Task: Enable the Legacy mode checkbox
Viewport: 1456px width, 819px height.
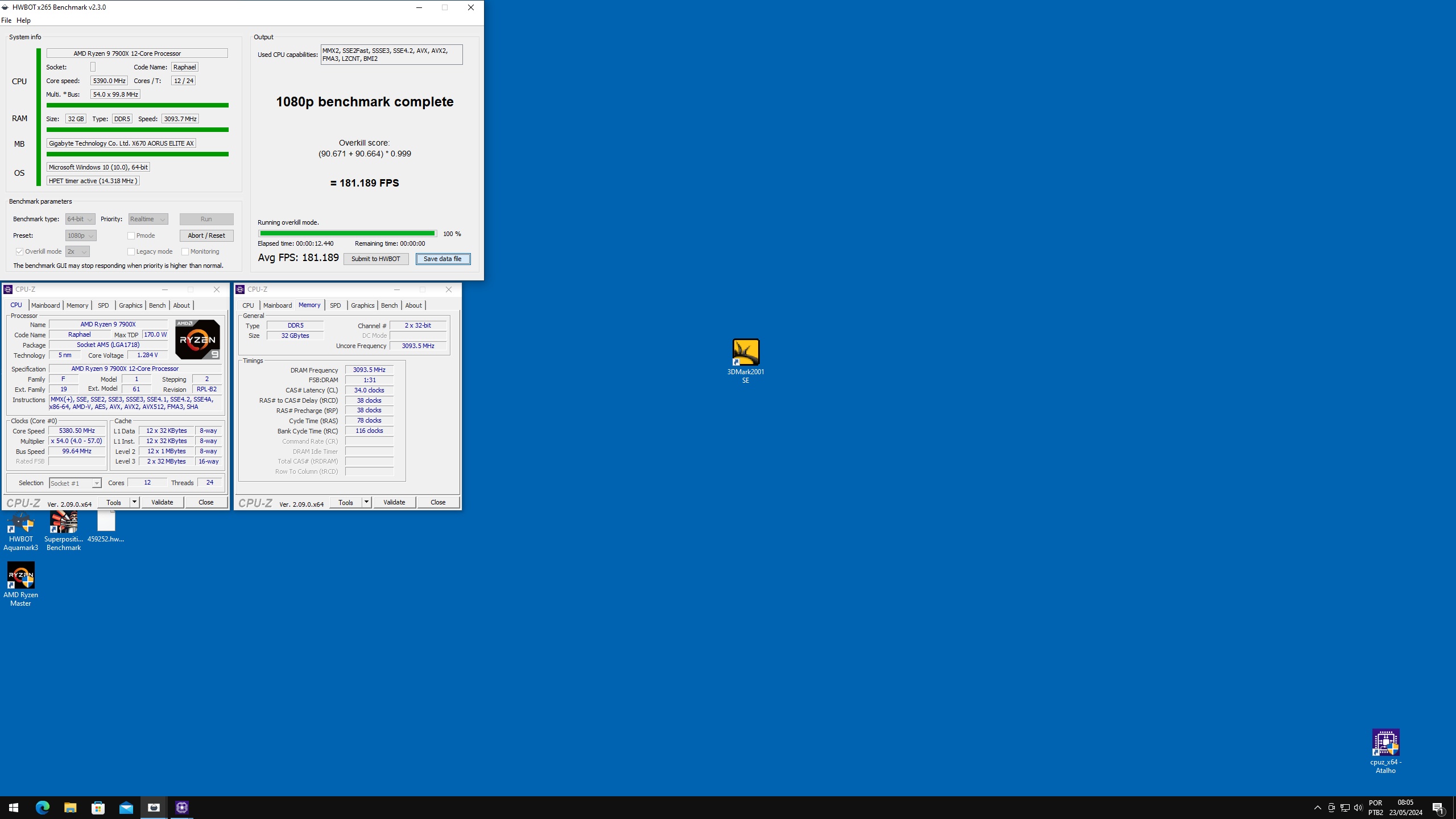Action: point(131,251)
